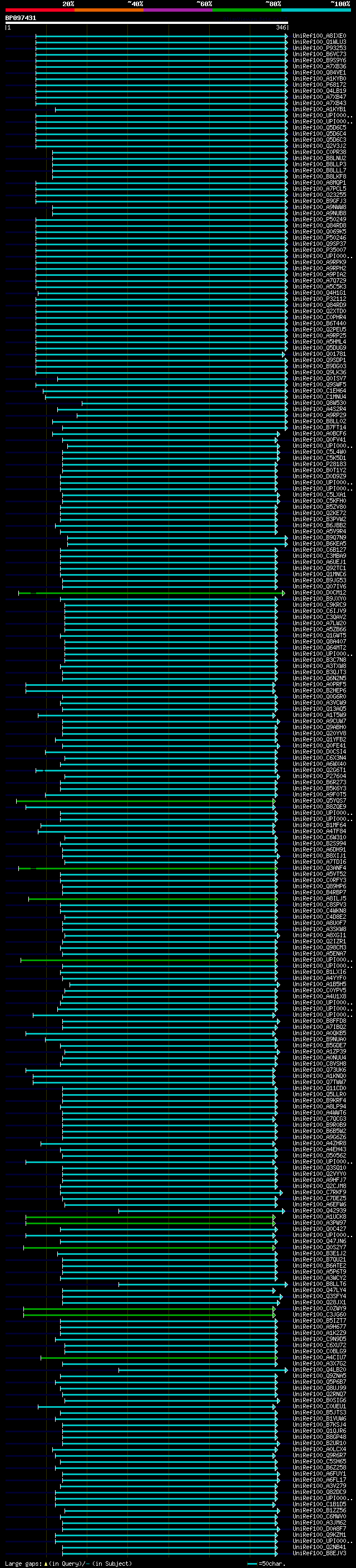Select hit label UniRef100_Q84VE1
This screenshot has width=356, height=1568.
point(319,72)
